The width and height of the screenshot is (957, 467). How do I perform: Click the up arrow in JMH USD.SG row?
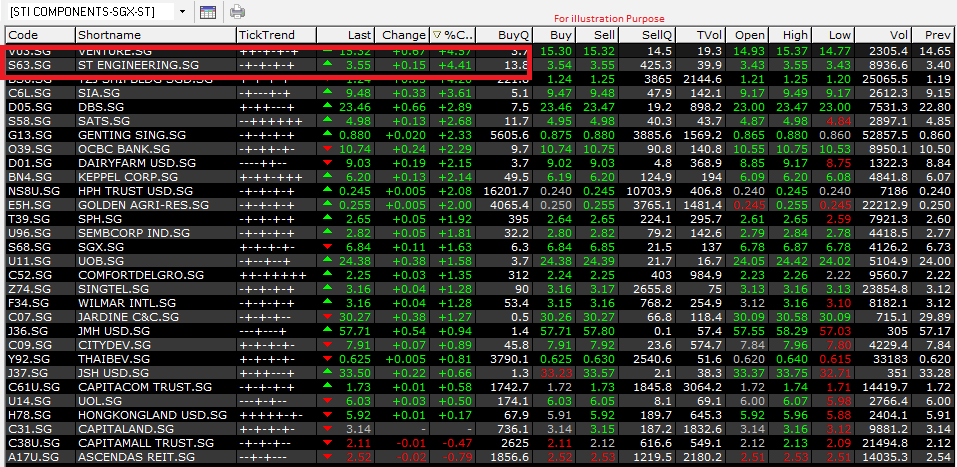(327, 330)
